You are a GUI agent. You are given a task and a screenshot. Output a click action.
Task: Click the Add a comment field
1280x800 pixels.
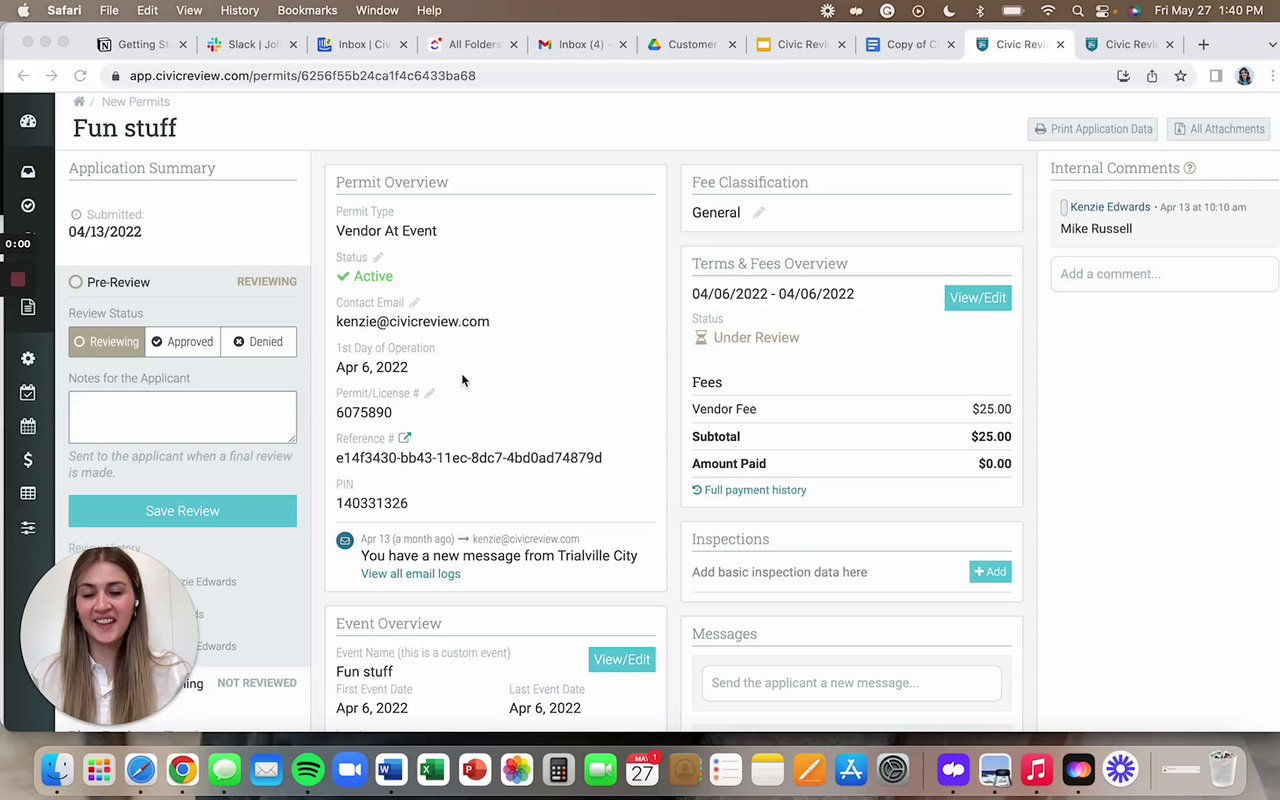pos(1164,274)
